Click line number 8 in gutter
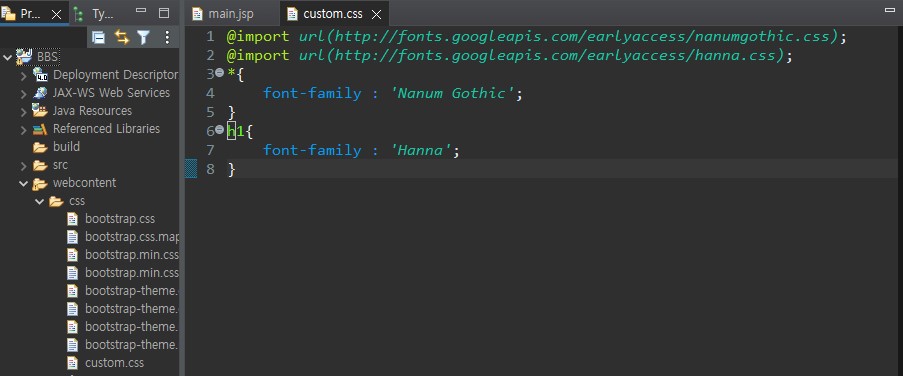 (210, 169)
